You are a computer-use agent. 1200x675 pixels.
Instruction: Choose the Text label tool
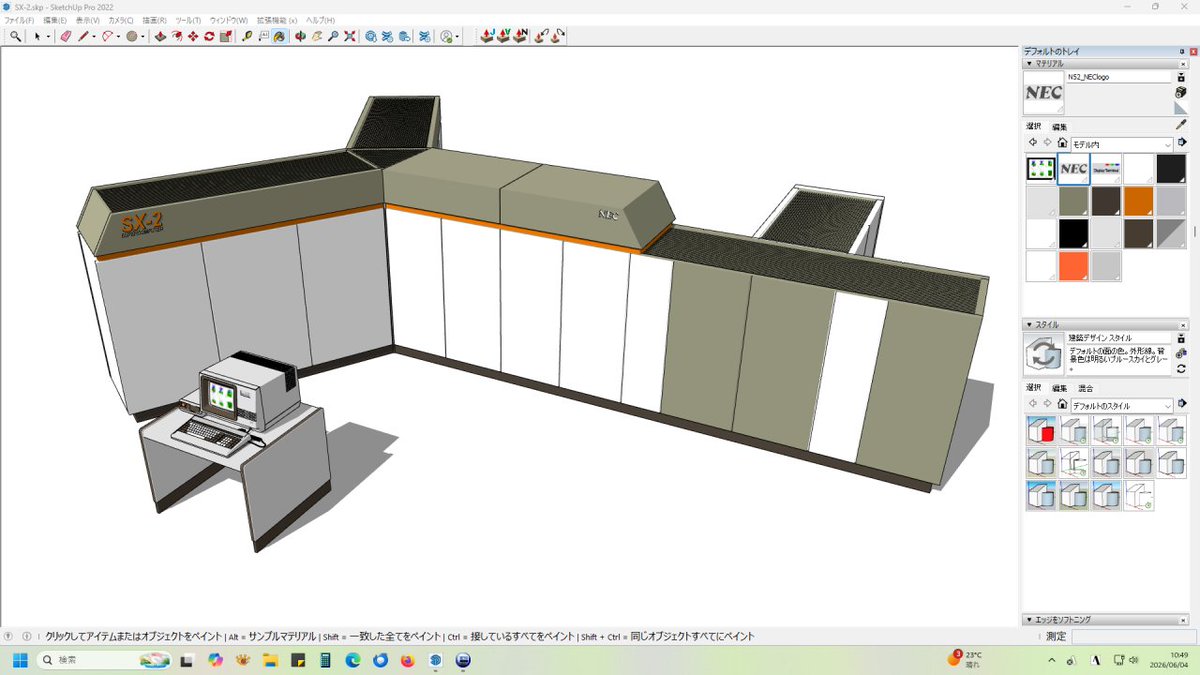click(263, 36)
